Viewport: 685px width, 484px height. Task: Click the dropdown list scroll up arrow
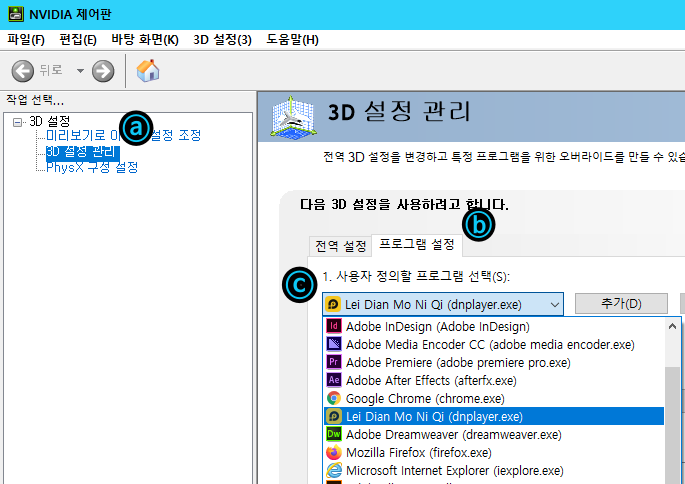[x=672, y=326]
